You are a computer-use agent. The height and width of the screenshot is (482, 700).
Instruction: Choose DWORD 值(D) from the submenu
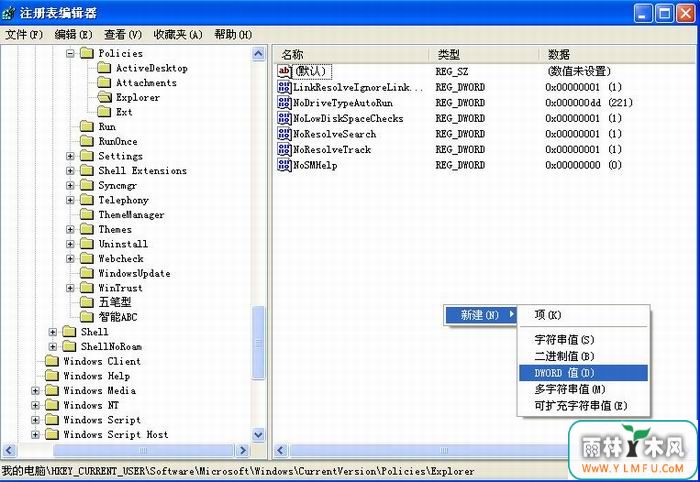[x=583, y=373]
